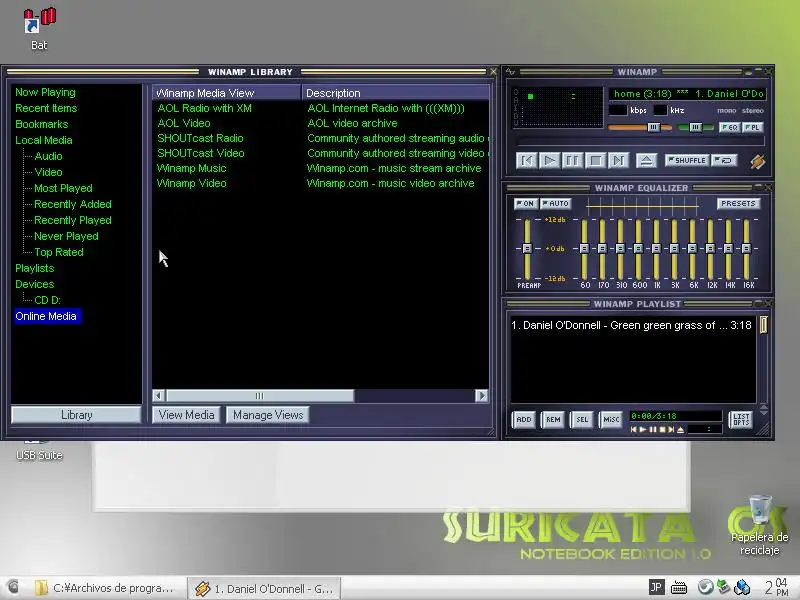Viewport: 800px width, 600px height.
Task: Select Most Played under Local Media
Action: [63, 188]
